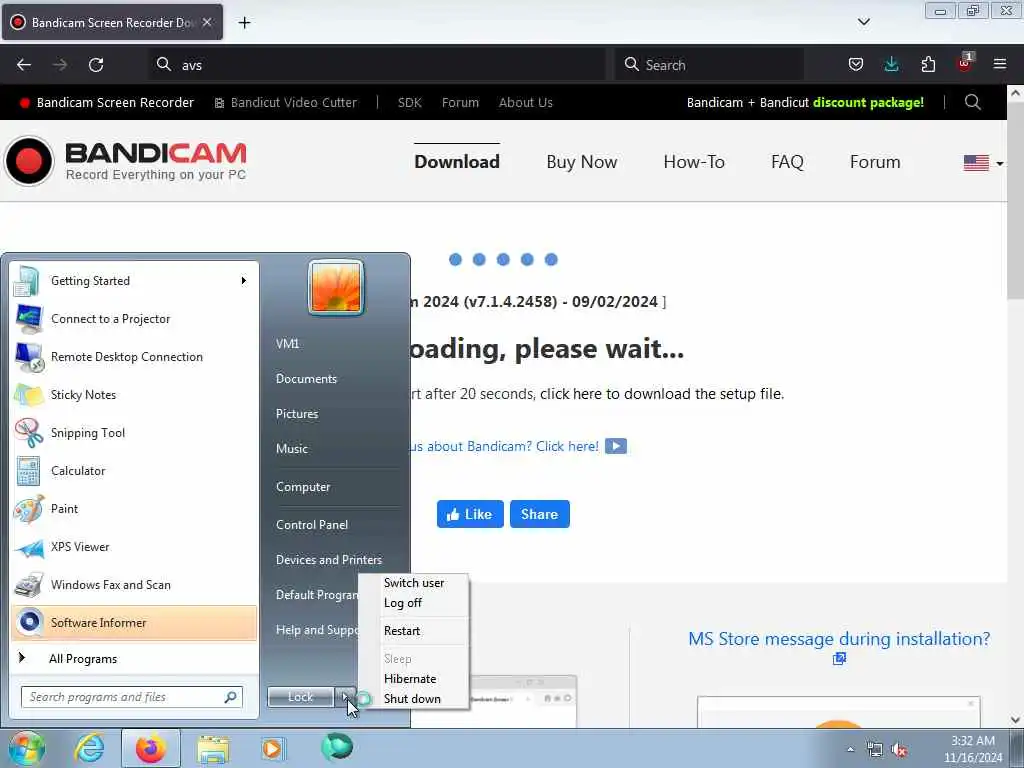Open How-To nav item
1024x768 pixels.
pos(694,162)
